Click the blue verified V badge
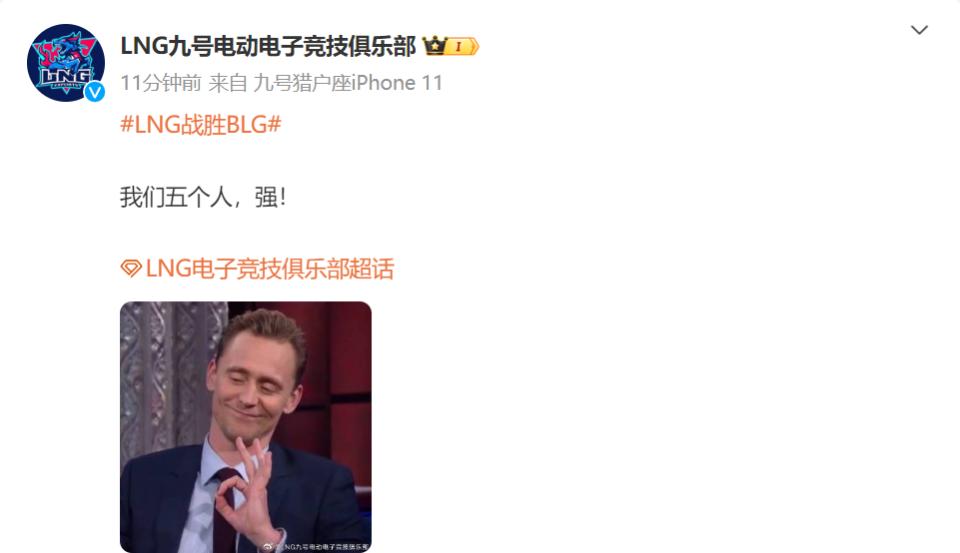The width and height of the screenshot is (960, 553). pyautogui.click(x=94, y=92)
